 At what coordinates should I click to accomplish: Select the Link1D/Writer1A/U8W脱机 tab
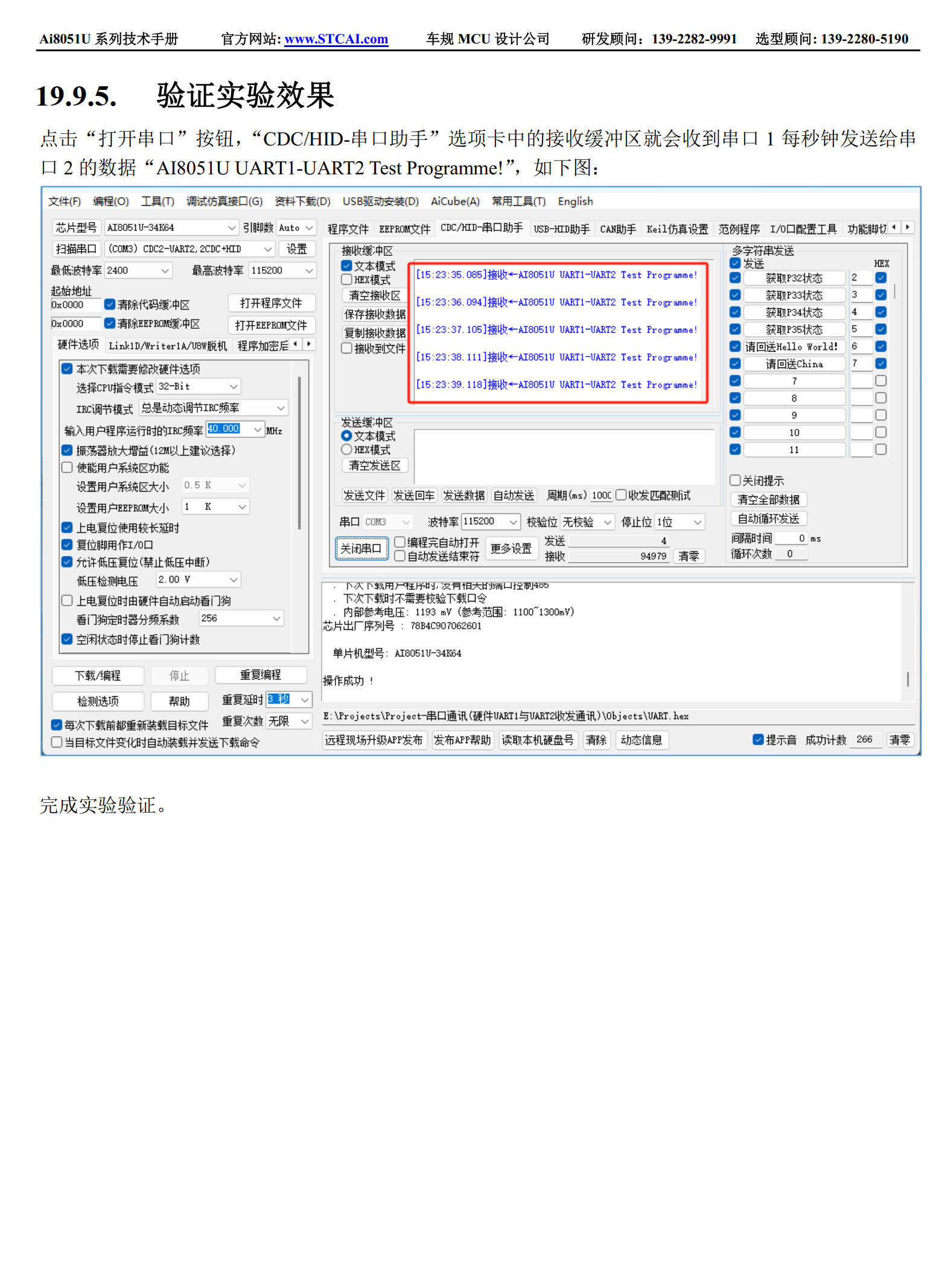click(168, 346)
